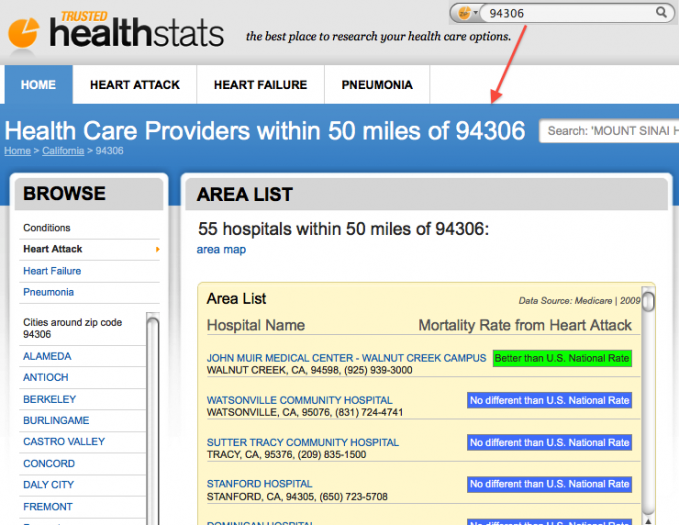Click the 'Hospital Name' column header
Image resolution: width=679 pixels, height=525 pixels.
[255, 325]
